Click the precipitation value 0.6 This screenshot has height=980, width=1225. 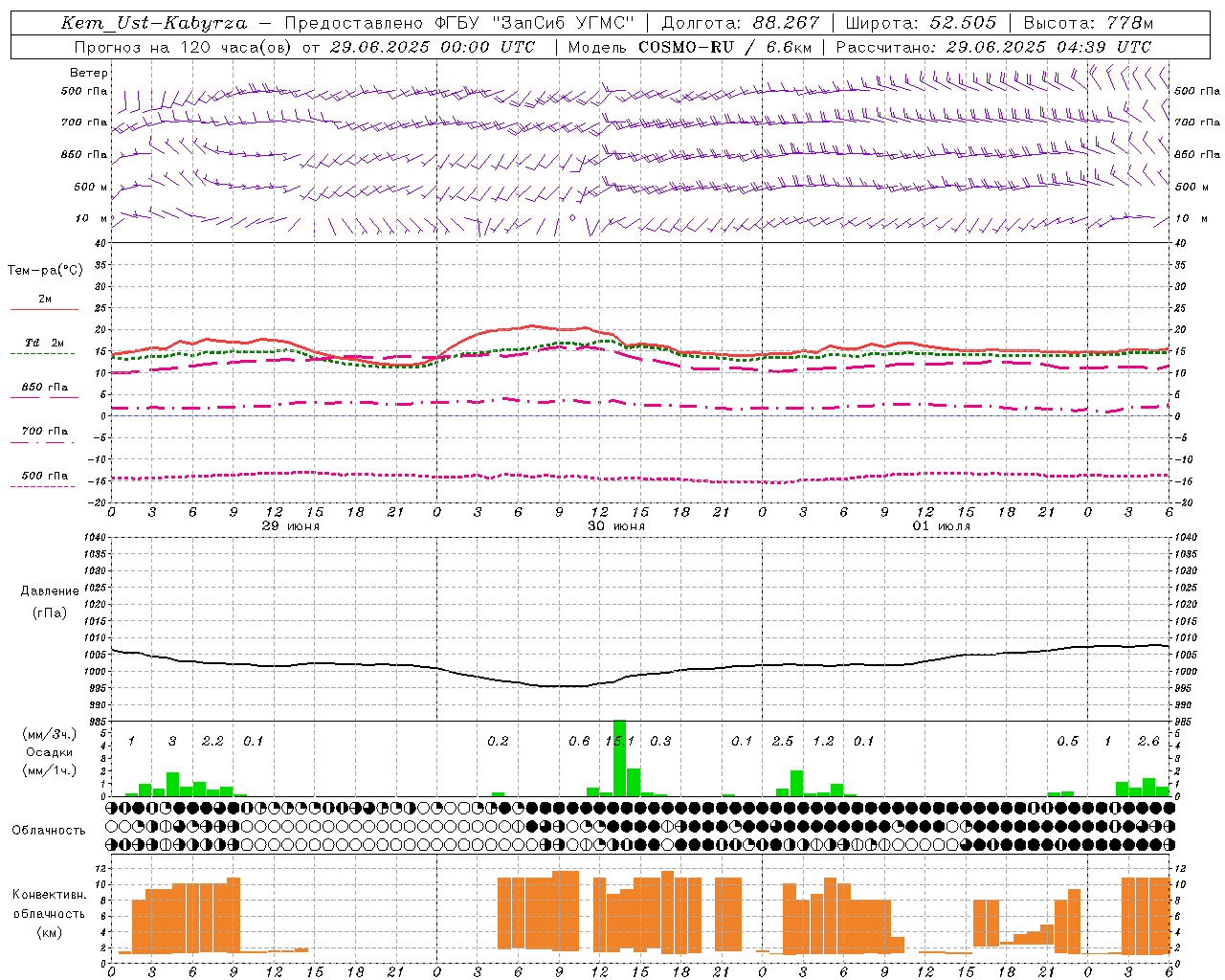click(579, 741)
